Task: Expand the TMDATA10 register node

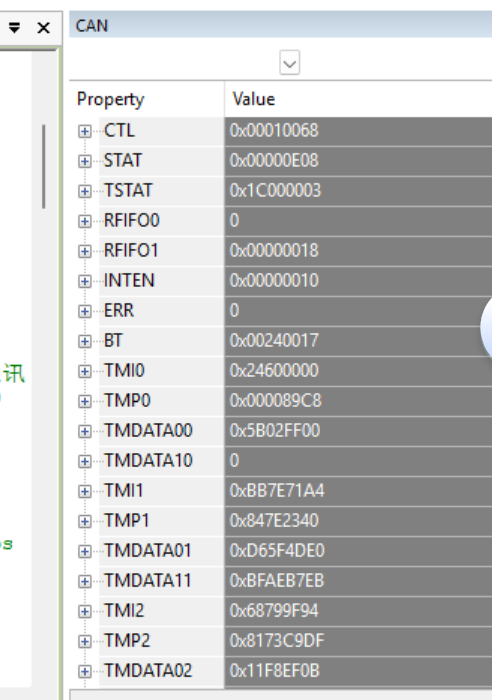Action: pyautogui.click(x=84, y=461)
